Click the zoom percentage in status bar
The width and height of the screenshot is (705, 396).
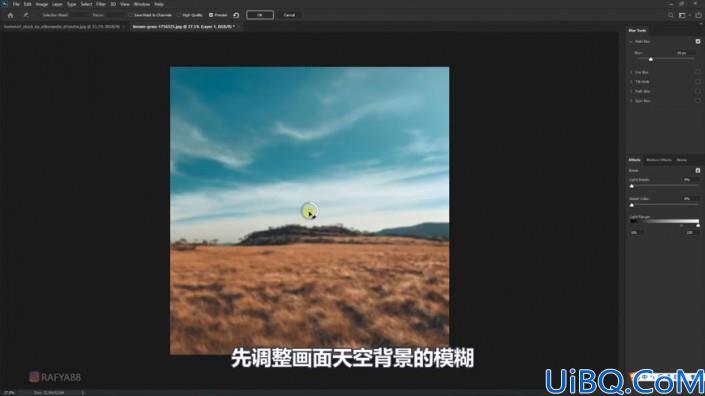click(x=9, y=393)
